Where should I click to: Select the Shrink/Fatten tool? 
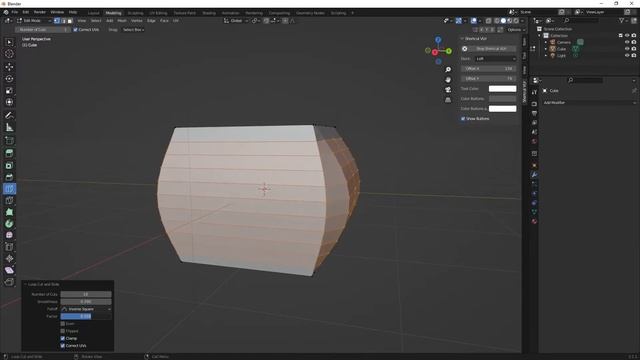[x=9, y=258]
